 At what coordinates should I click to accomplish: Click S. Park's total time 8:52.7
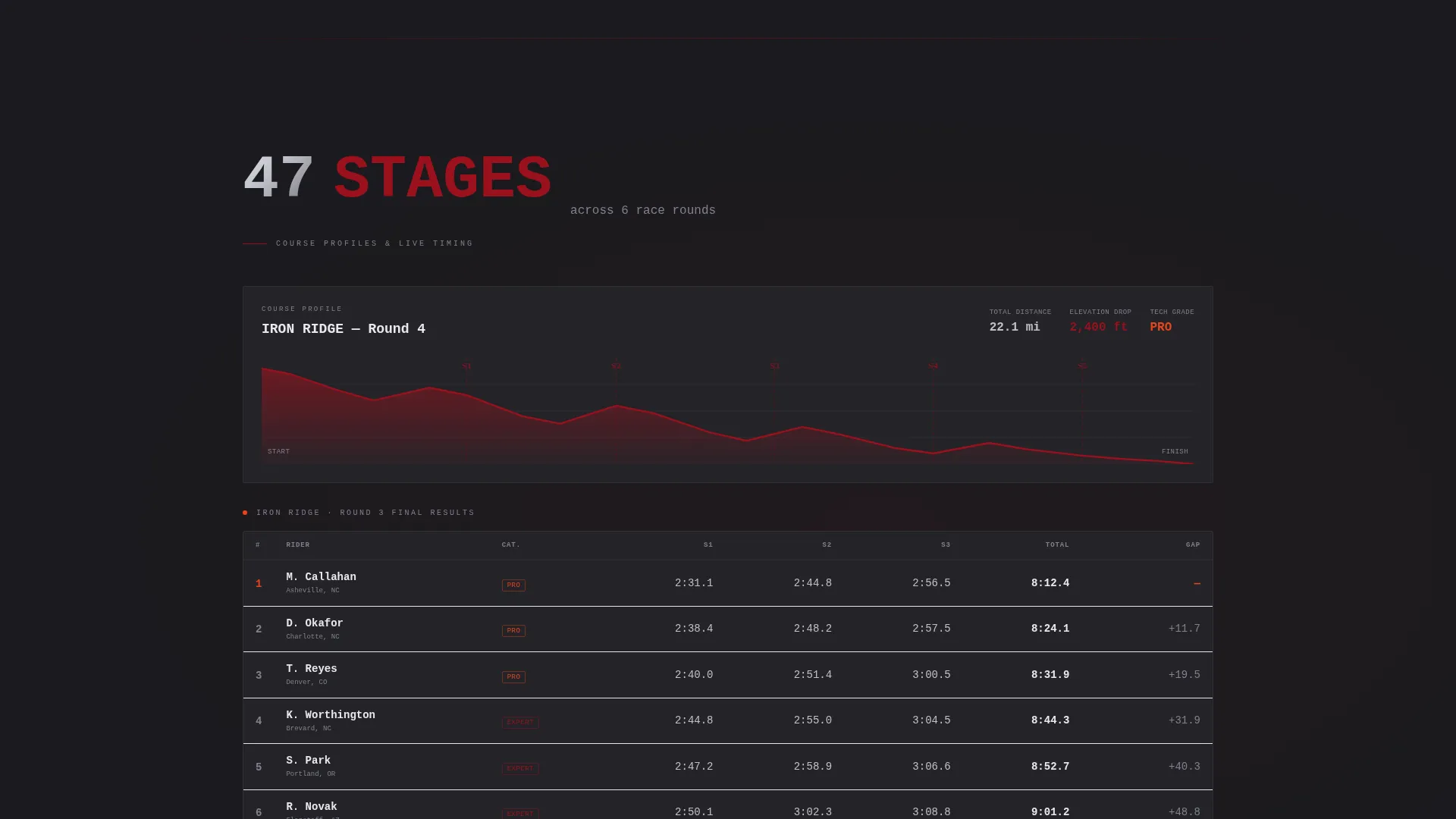(x=1050, y=767)
